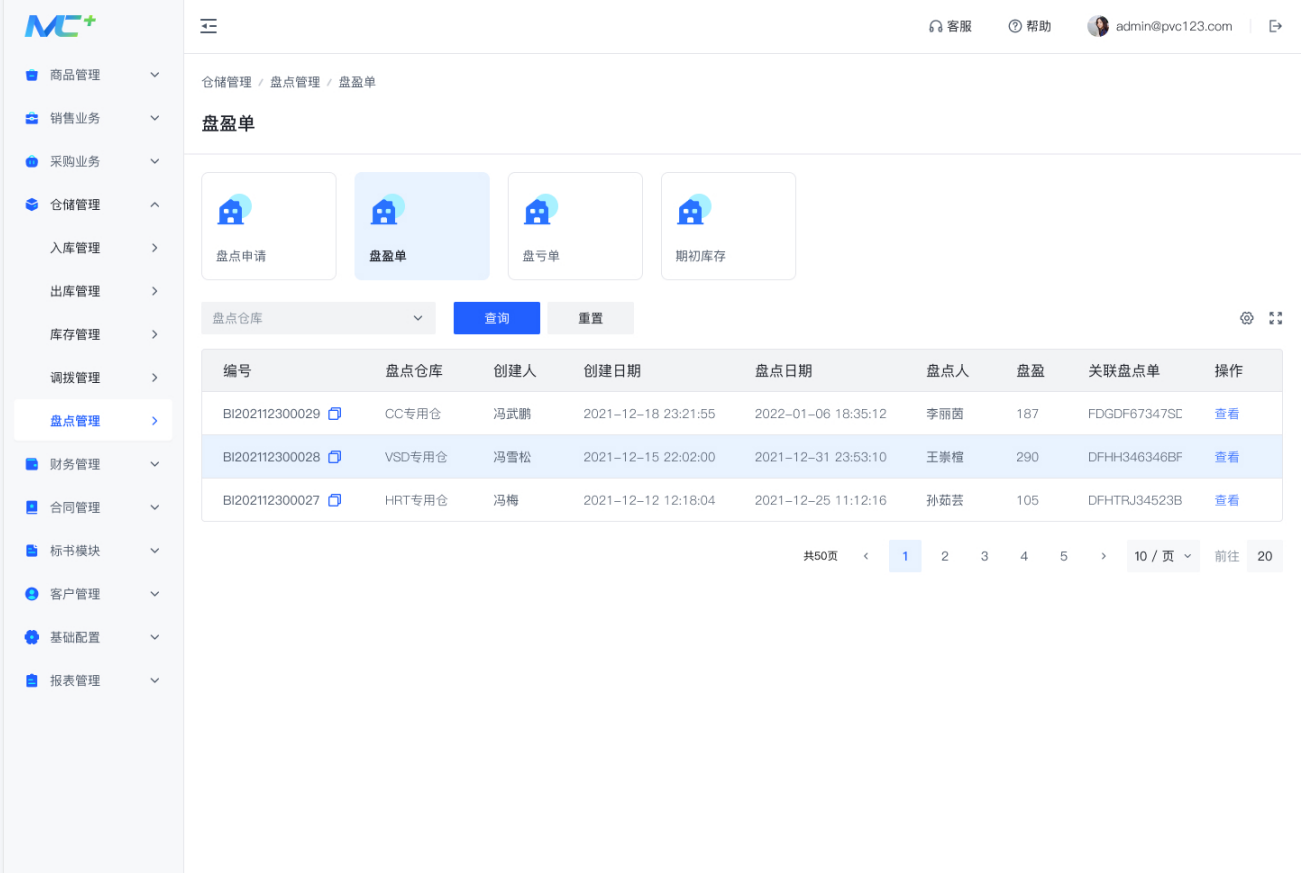This screenshot has width=1301, height=873.
Task: Click the 基础配置 gear icon
Action: 32,637
